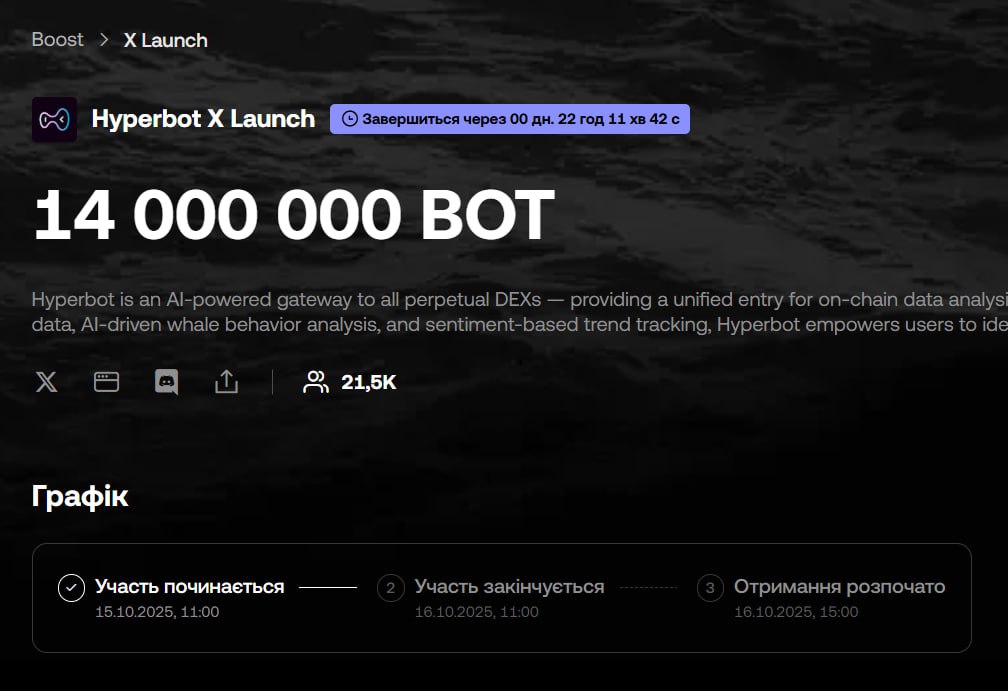Go back to Boost via breadcrumb
The image size is (1008, 691).
[58, 40]
